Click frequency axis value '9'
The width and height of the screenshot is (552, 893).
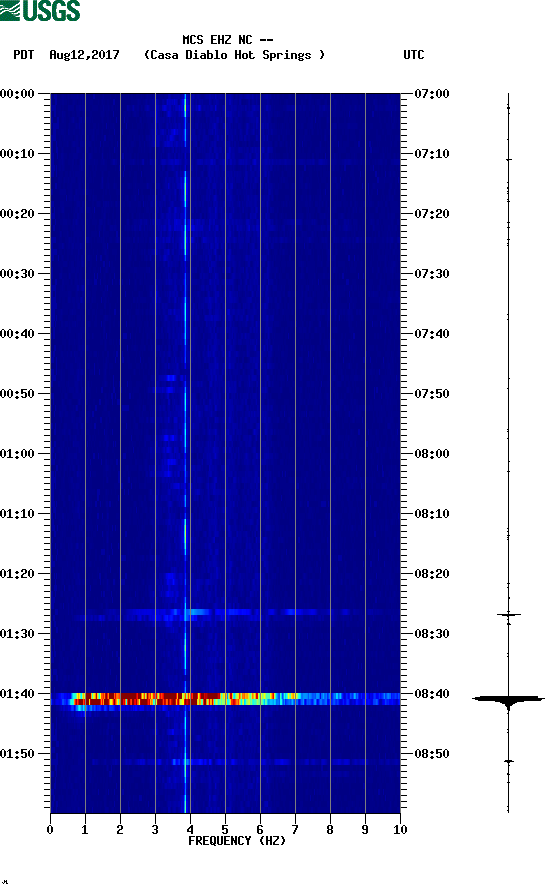click(365, 830)
